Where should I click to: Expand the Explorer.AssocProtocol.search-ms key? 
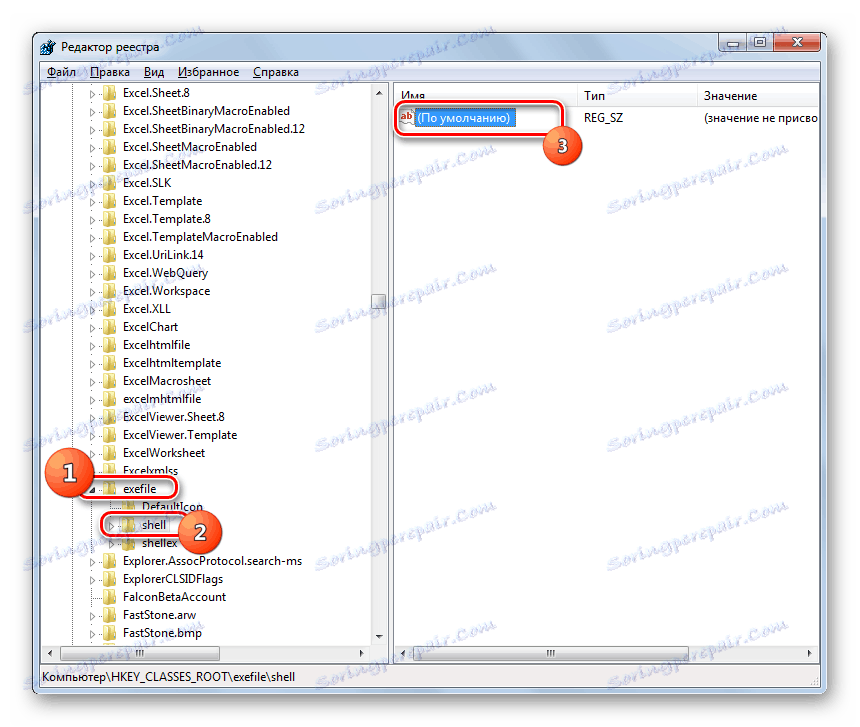(92, 562)
